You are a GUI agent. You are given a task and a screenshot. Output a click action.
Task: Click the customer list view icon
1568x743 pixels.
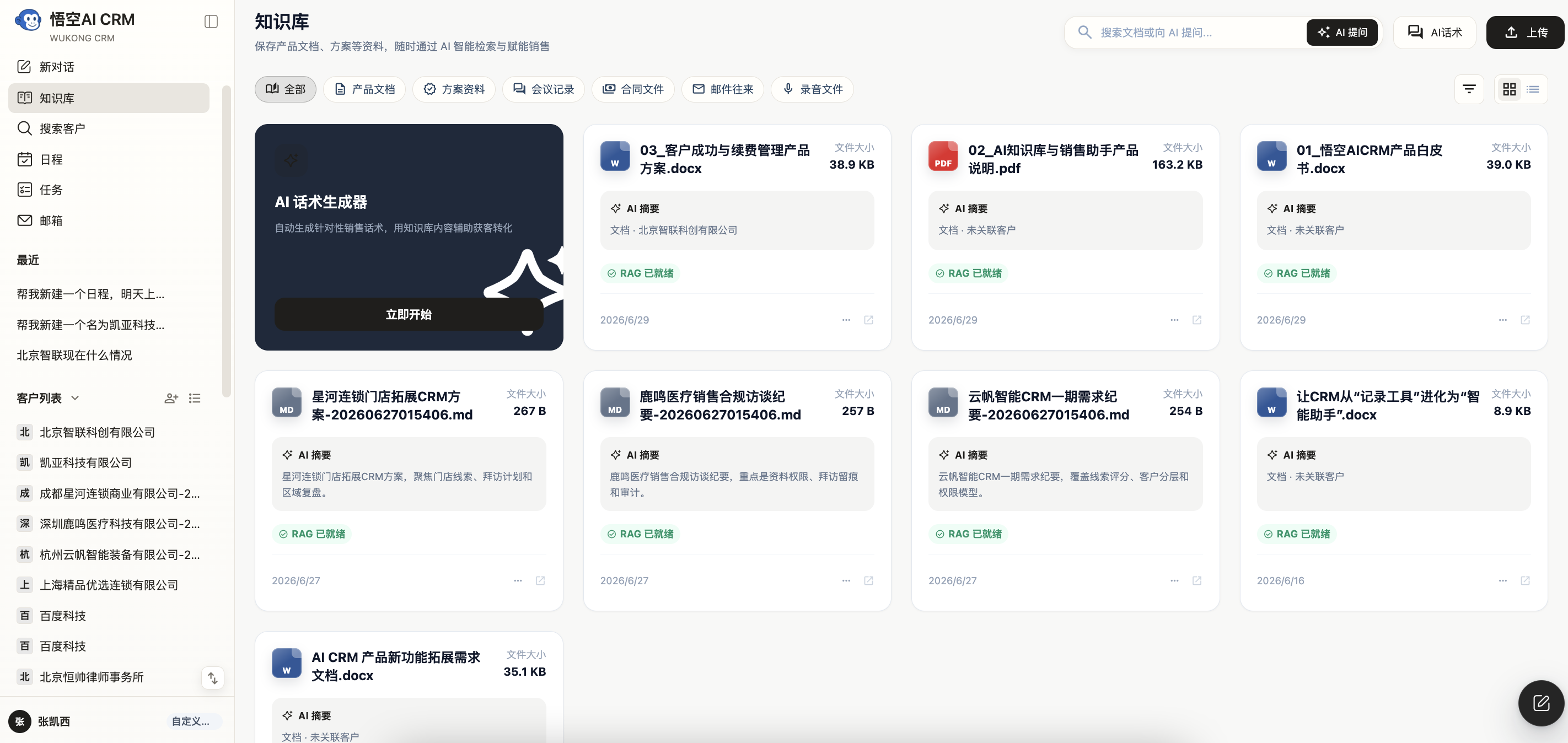(195, 398)
